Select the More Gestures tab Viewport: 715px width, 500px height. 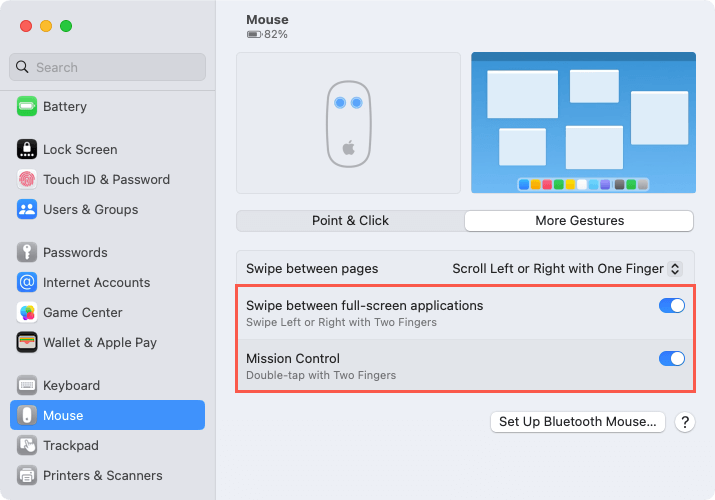579,221
